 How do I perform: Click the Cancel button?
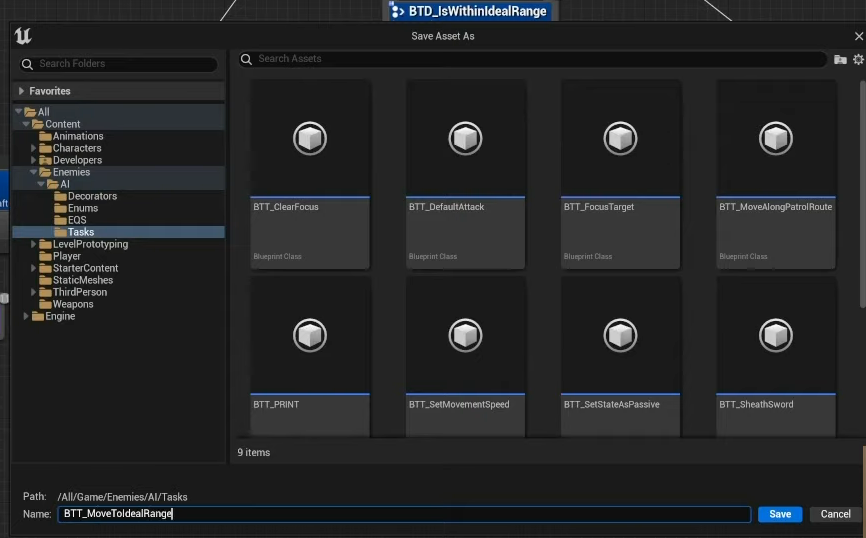point(835,514)
